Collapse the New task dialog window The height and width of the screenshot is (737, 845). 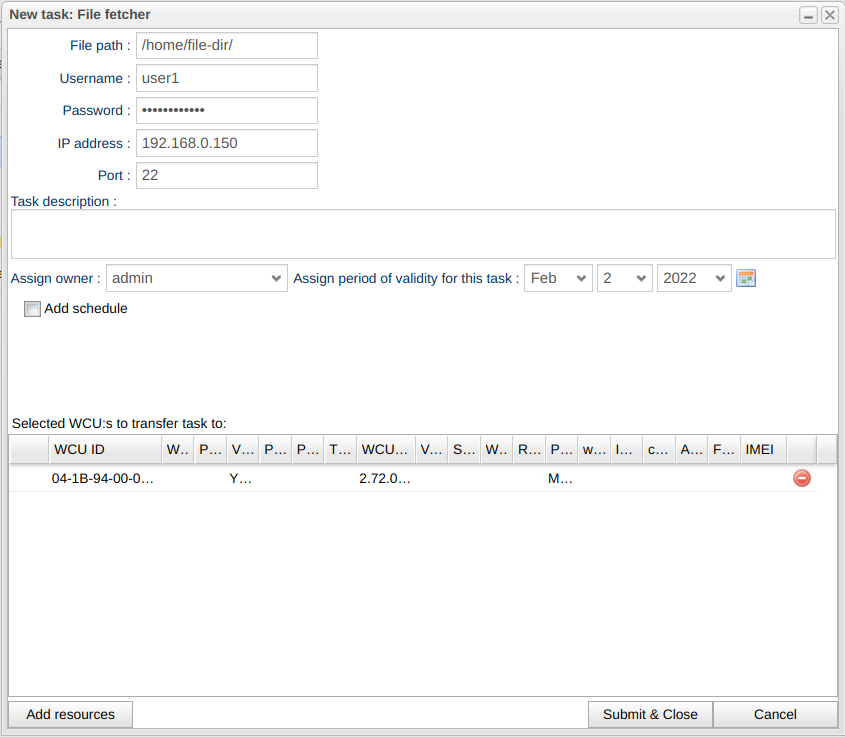coord(808,15)
